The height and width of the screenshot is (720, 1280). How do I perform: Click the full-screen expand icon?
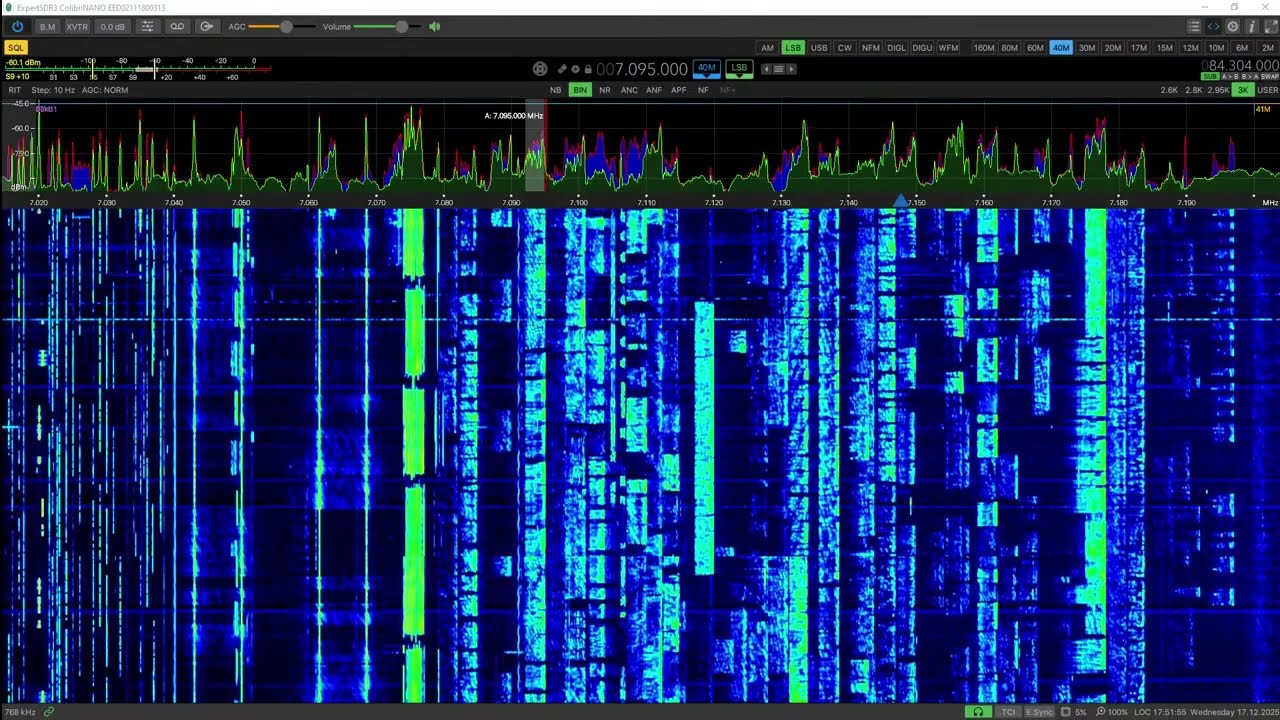[x=1271, y=27]
